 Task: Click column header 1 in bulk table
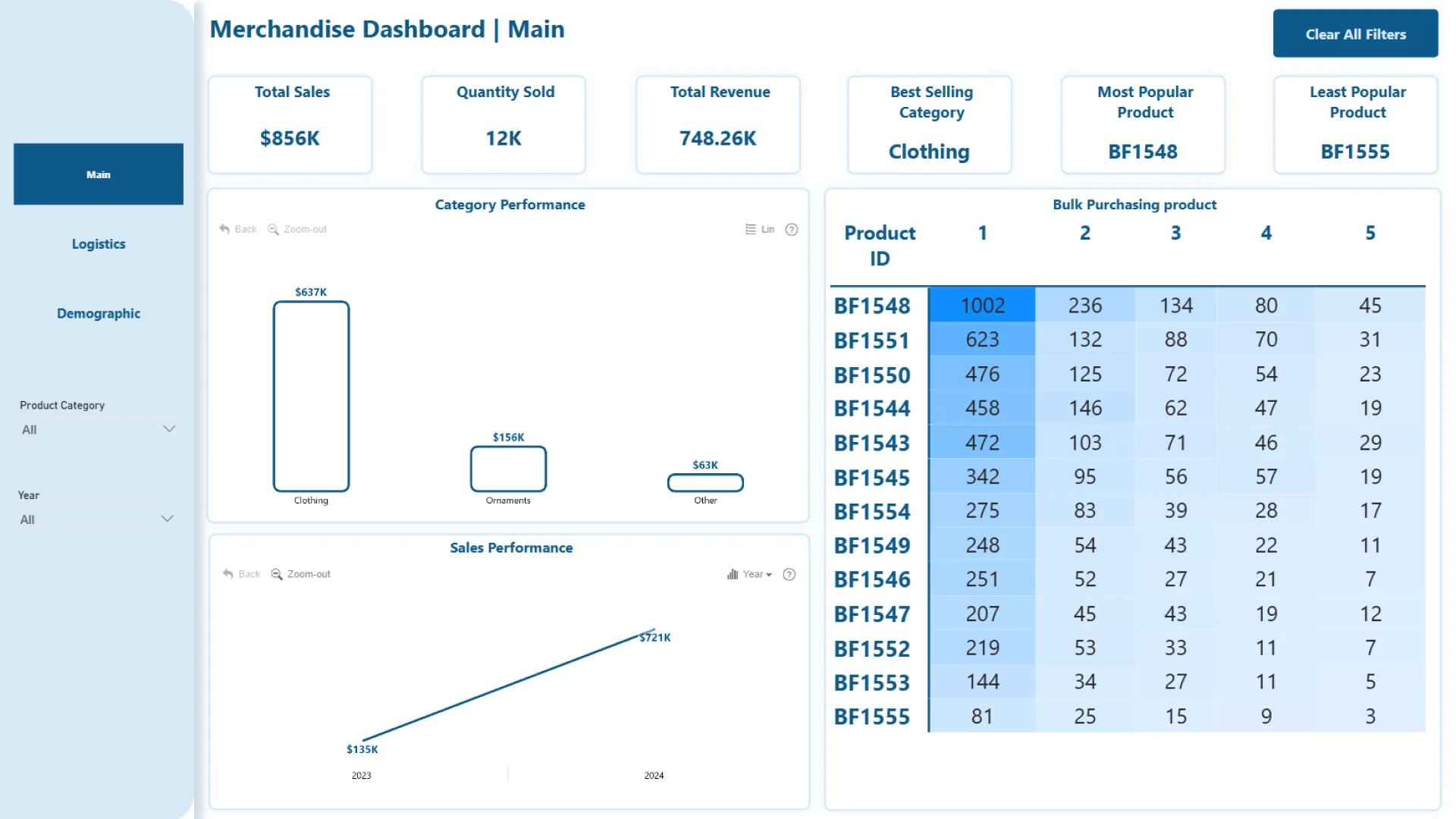pyautogui.click(x=983, y=233)
